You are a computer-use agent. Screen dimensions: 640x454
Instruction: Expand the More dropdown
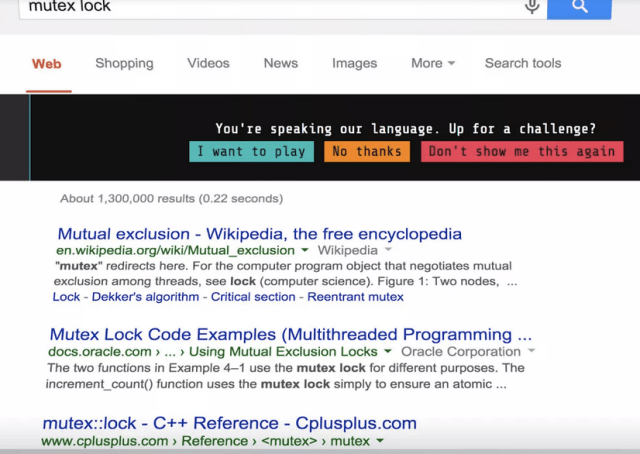433,63
